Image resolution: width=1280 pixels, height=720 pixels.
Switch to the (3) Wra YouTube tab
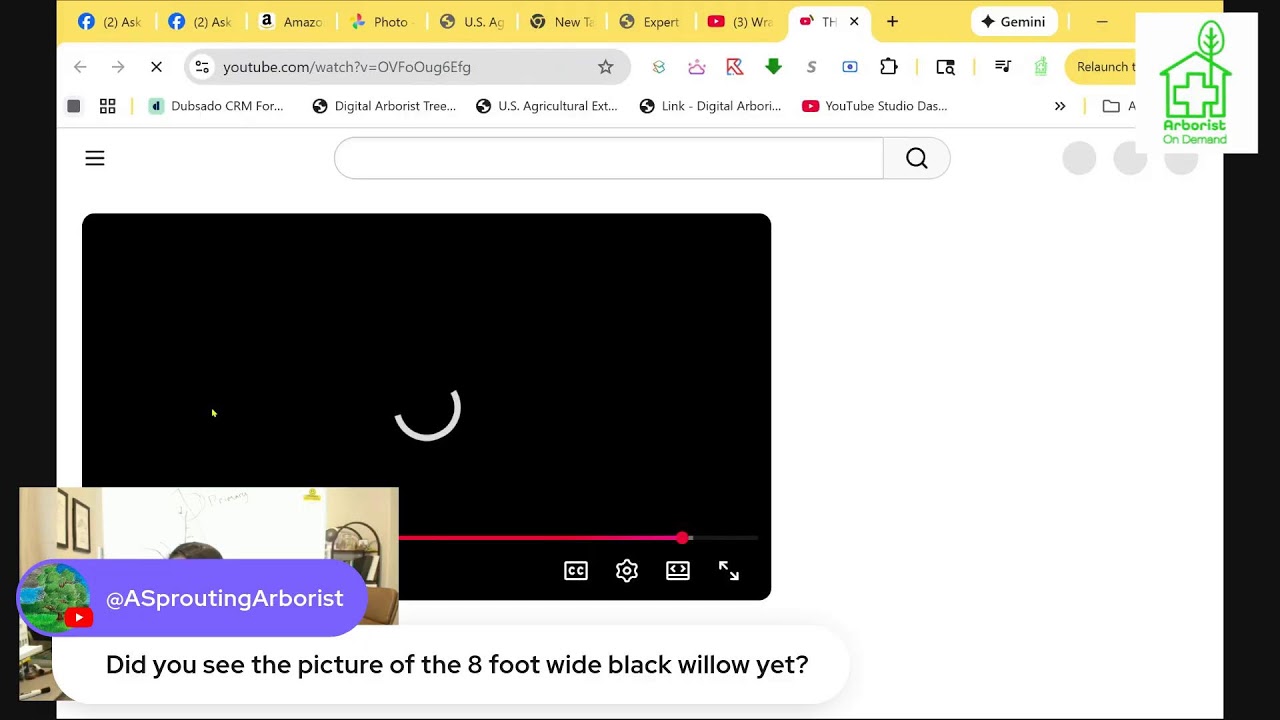point(741,21)
